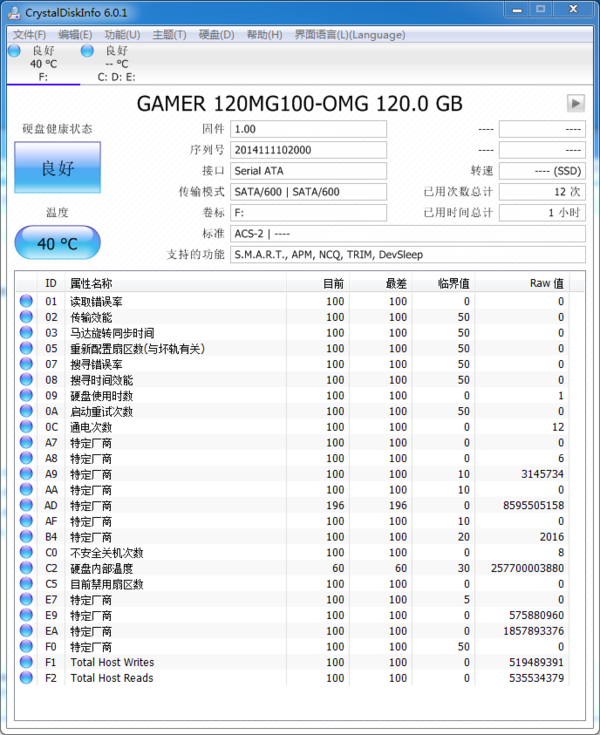This screenshot has height=735, width=600.
Task: Click the power on hours field 1 小时
Action: pos(542,212)
